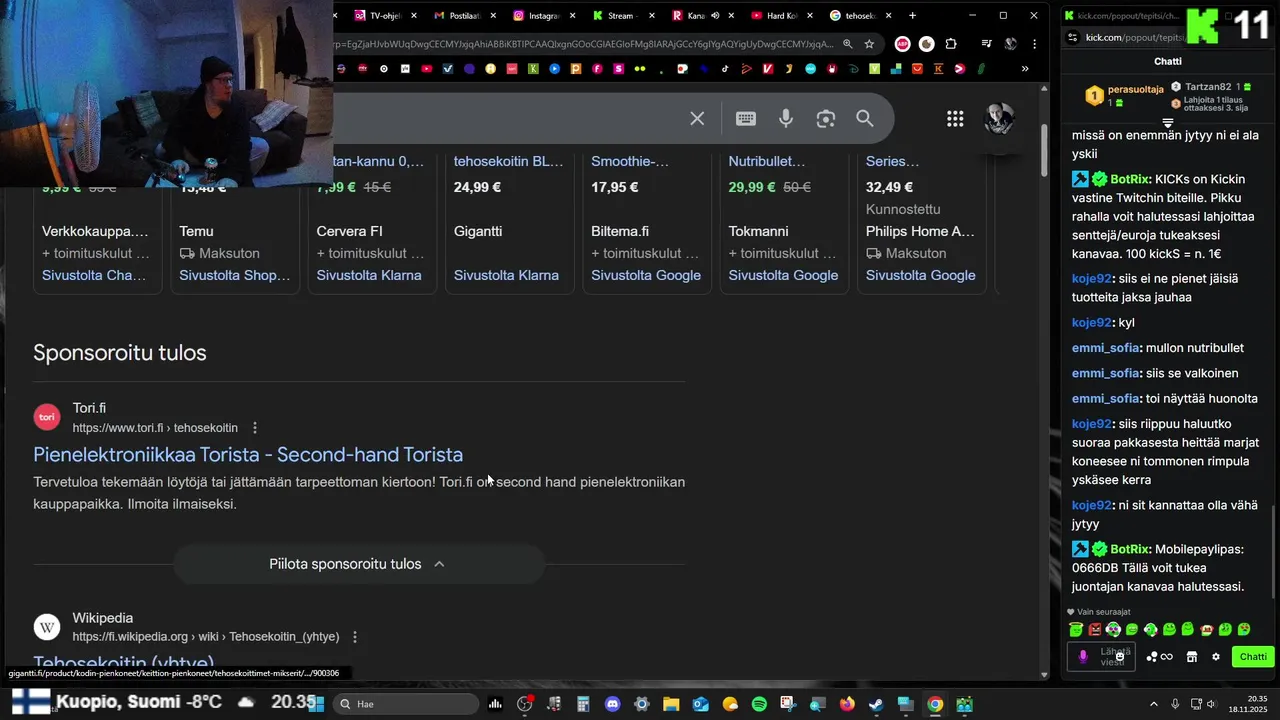Open Spotify from the taskbar
The image size is (1280, 720).
pos(759,704)
